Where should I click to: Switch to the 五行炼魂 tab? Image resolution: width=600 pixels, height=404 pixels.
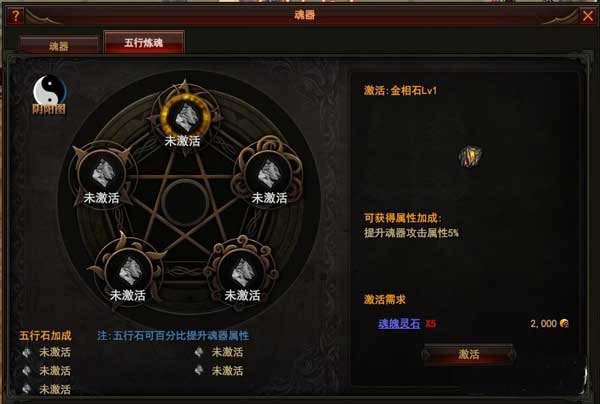pyautogui.click(x=144, y=42)
